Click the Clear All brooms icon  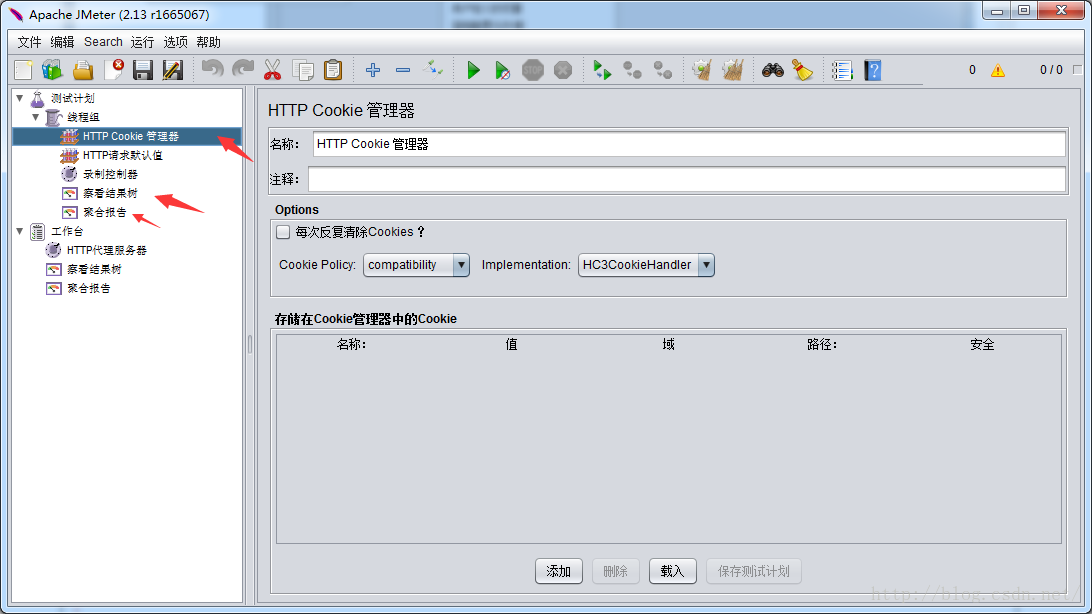click(733, 70)
